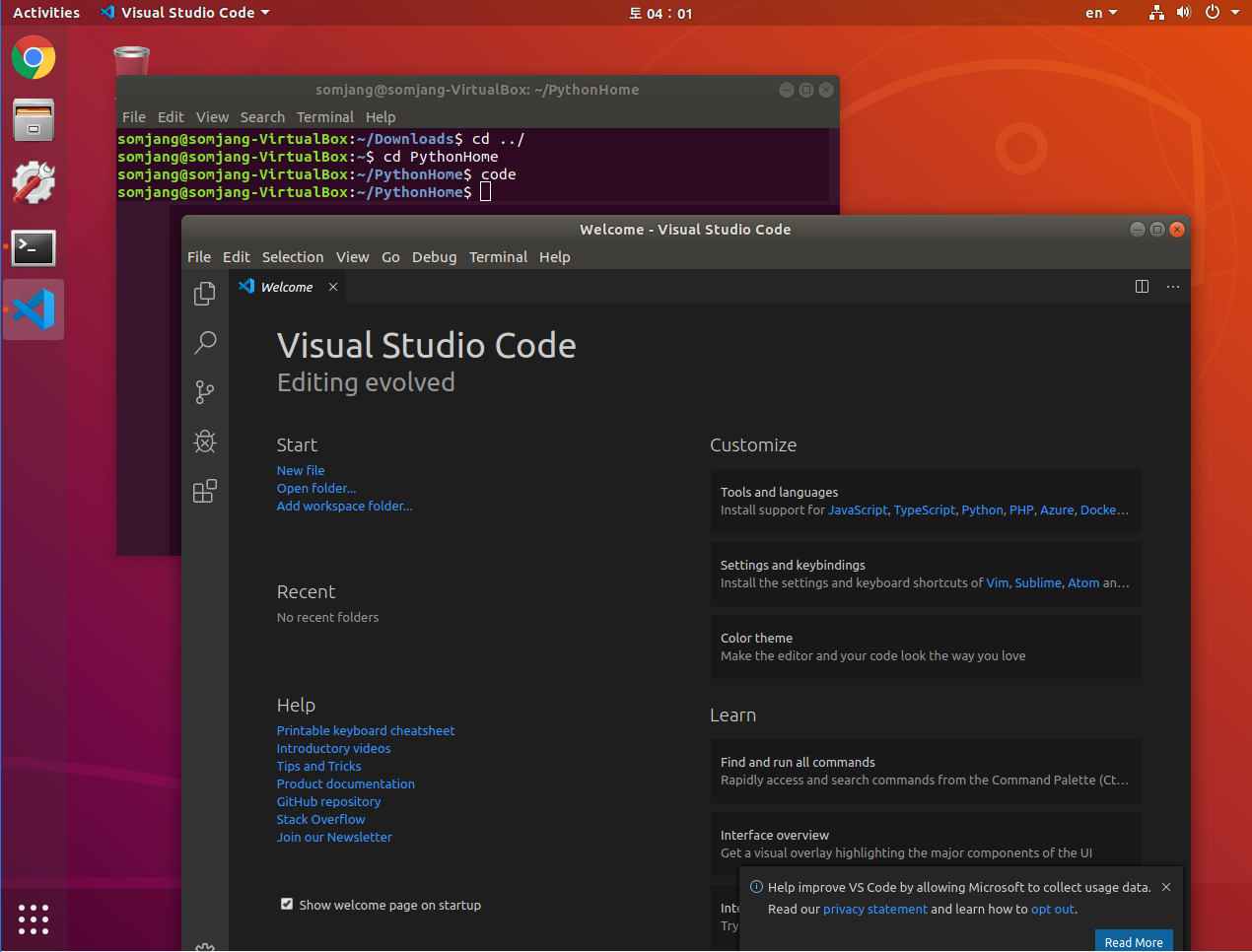
Task: Open the Debug view icon
Action: (205, 442)
